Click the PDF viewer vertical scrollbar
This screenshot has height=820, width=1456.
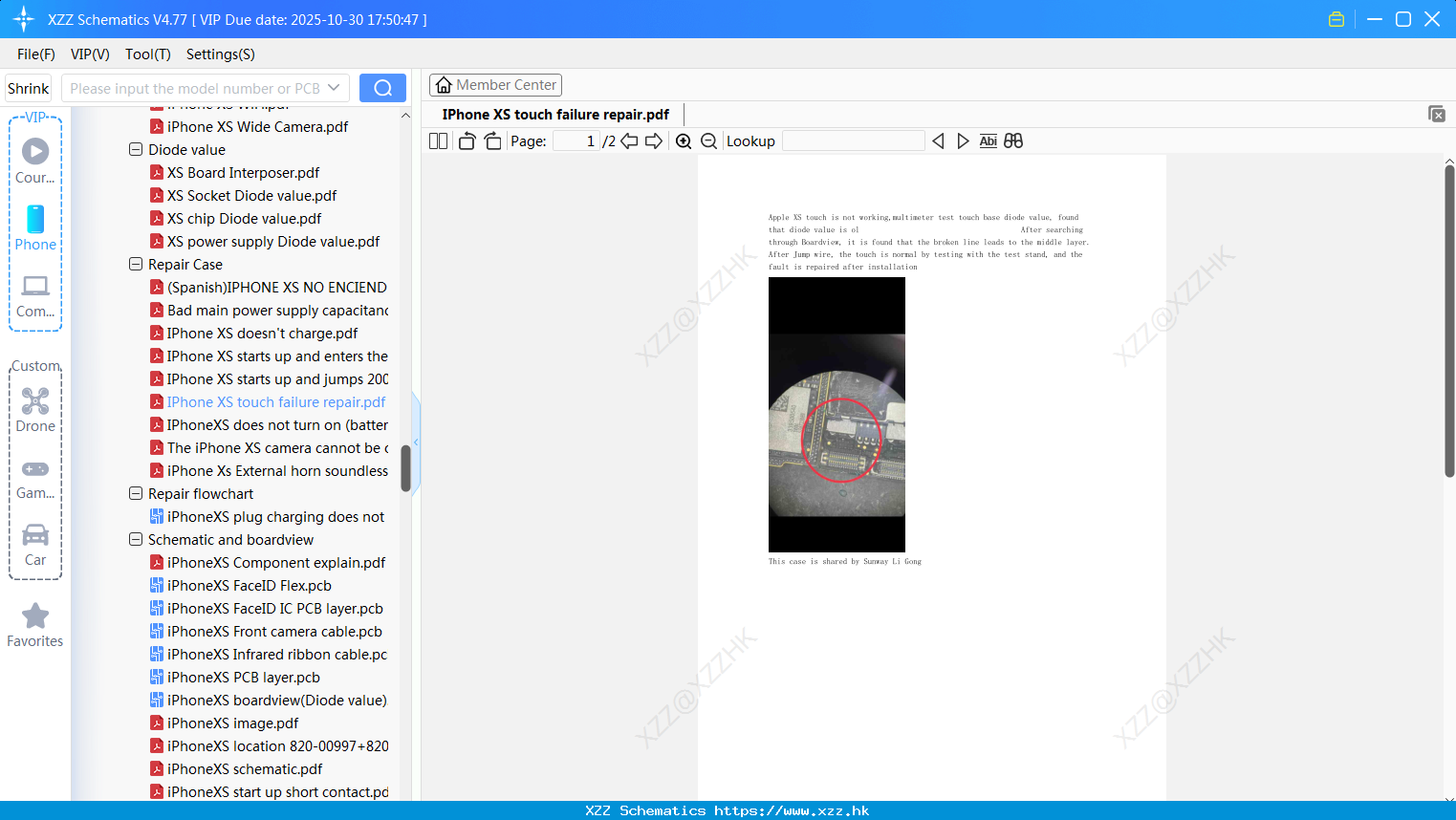tap(1449, 320)
